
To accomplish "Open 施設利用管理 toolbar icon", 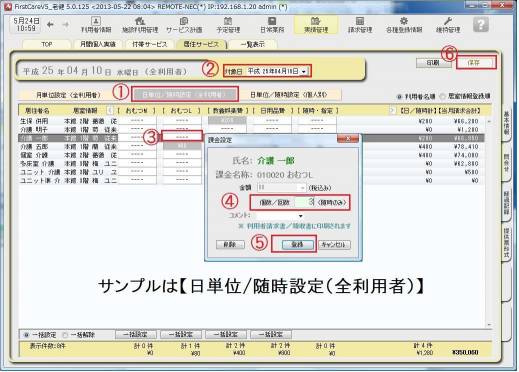I will click(140, 25).
